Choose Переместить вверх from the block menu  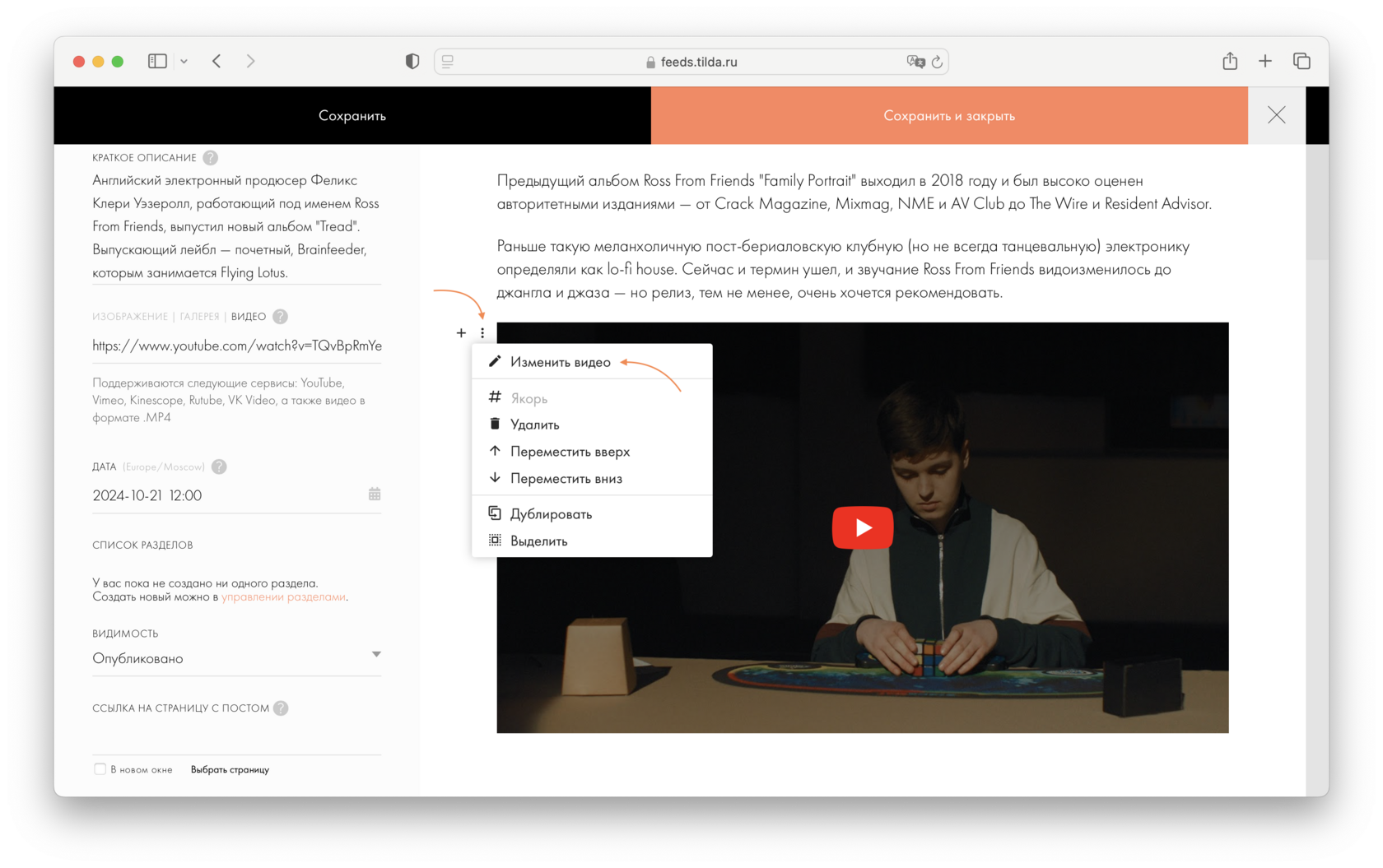(x=592, y=452)
